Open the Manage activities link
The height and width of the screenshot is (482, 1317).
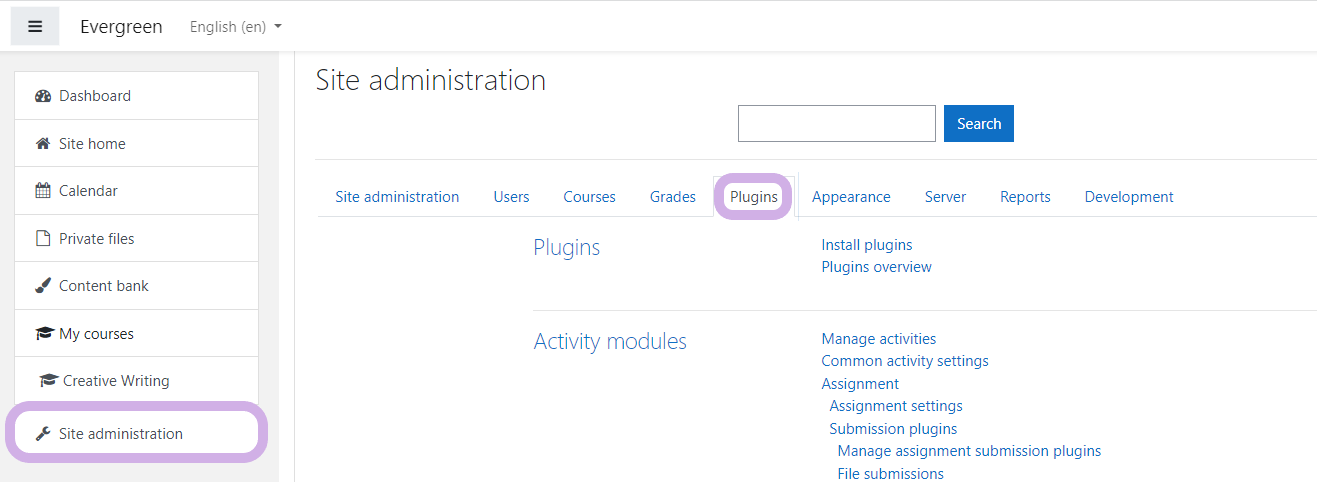click(x=879, y=339)
